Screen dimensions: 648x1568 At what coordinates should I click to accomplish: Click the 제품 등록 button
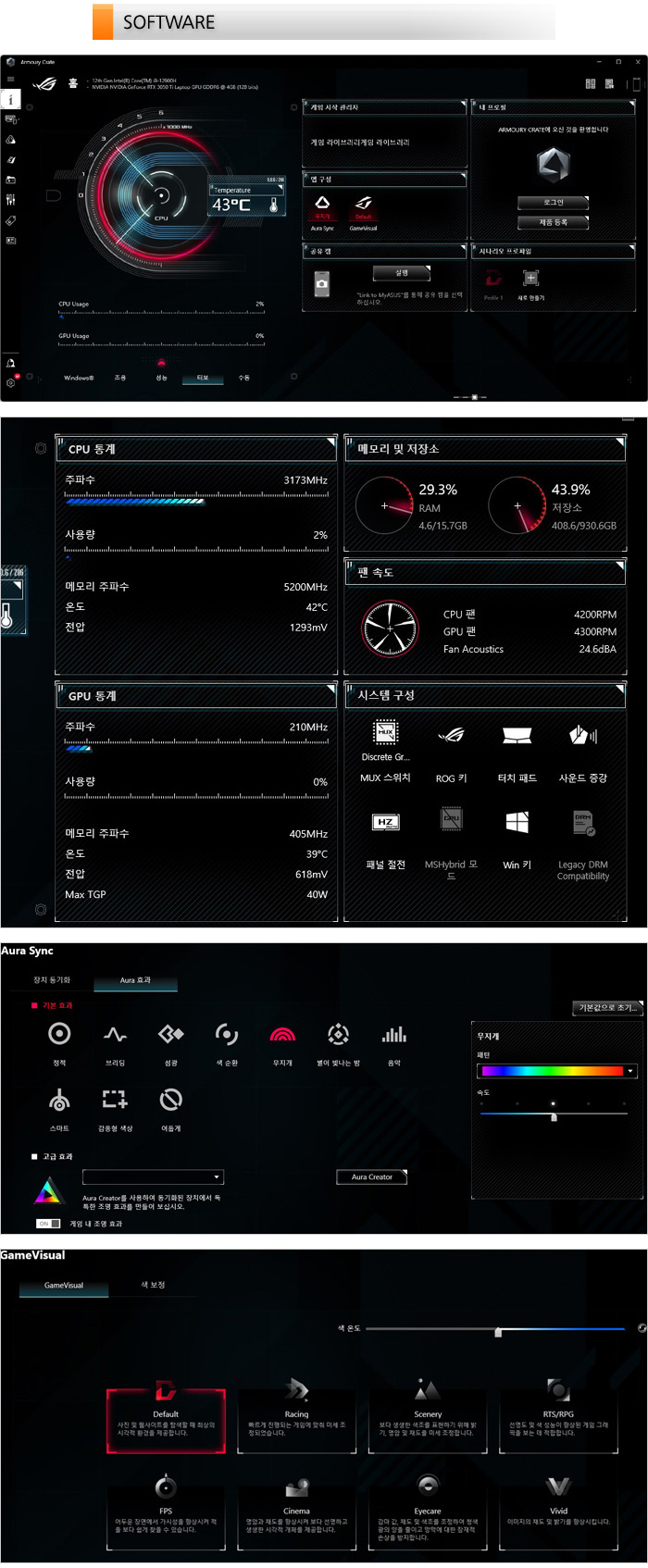point(553,222)
